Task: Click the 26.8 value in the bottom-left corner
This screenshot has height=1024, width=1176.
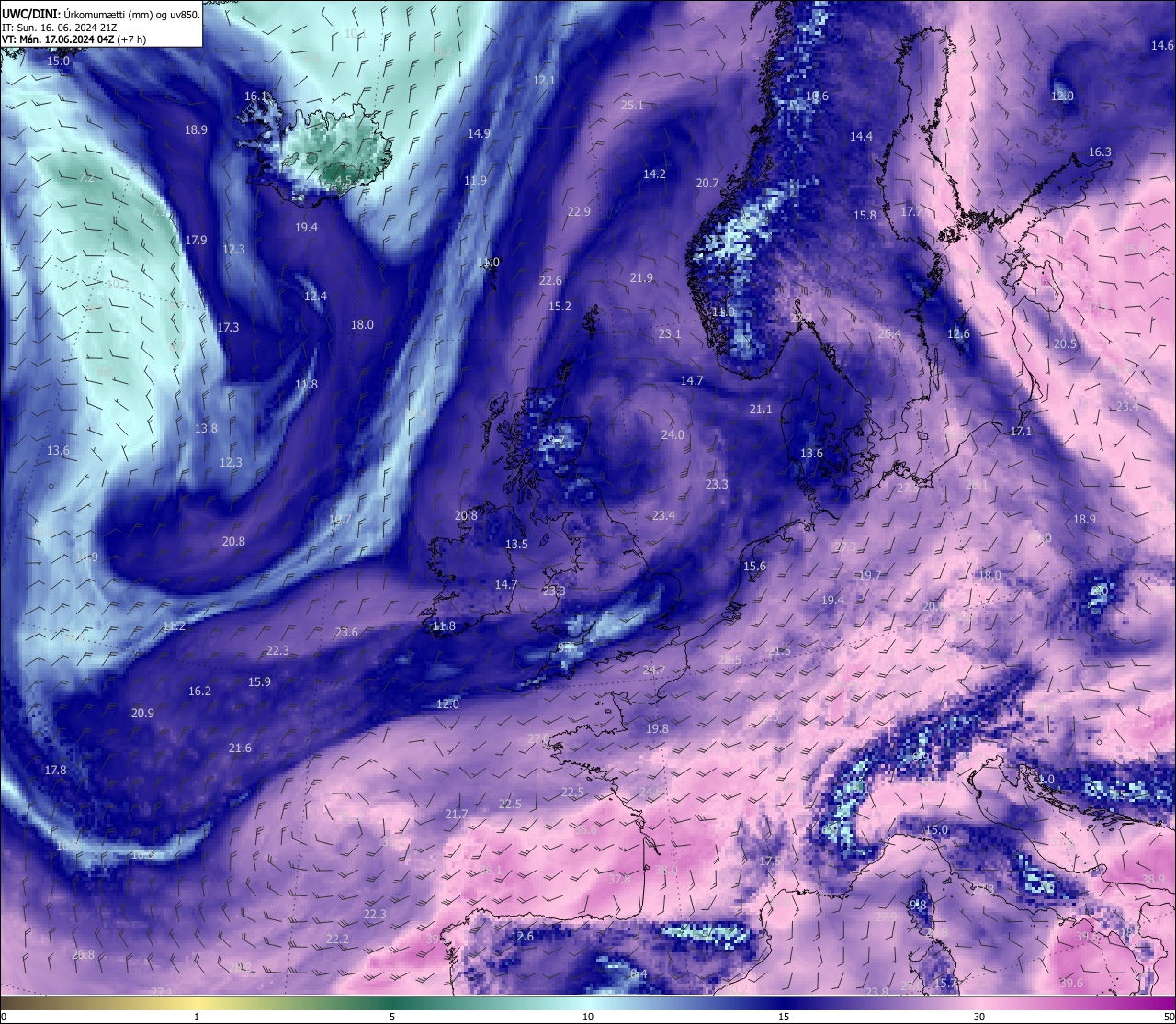Action: tap(83, 955)
